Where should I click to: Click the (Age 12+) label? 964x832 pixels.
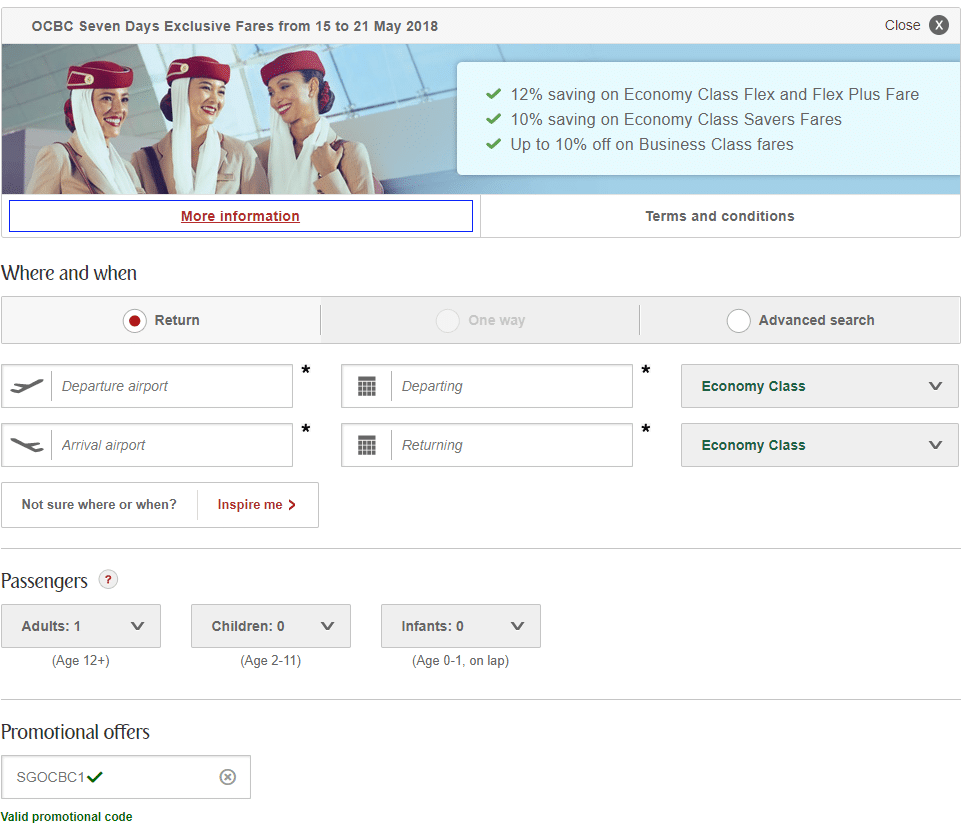tap(81, 660)
